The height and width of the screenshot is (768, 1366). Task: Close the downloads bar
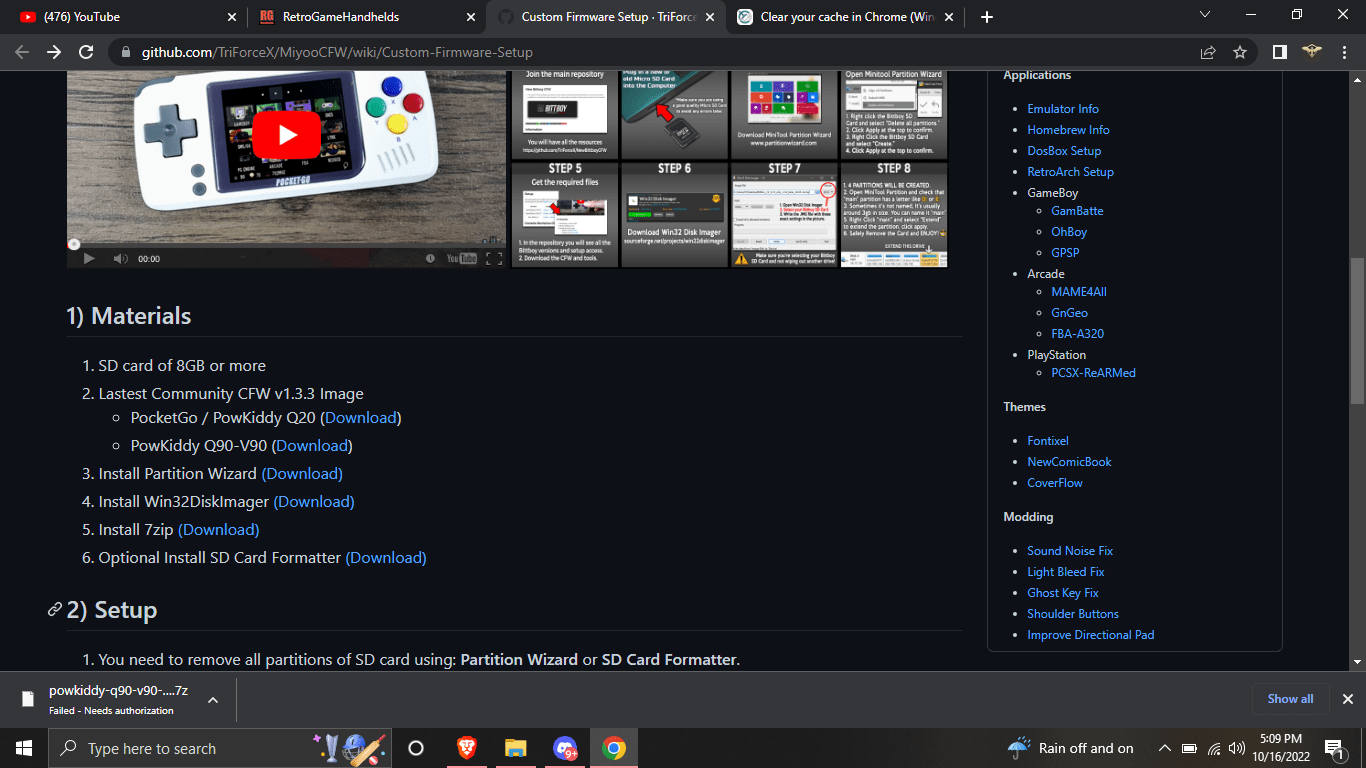[1347, 699]
